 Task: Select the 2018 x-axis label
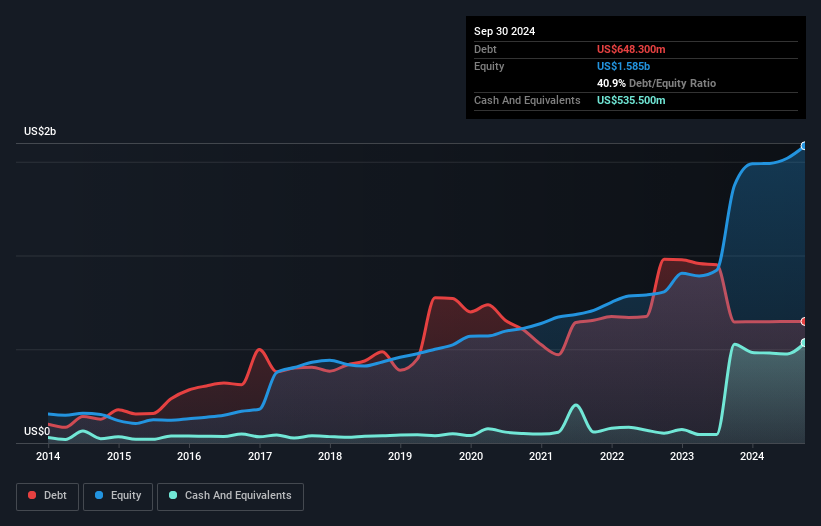click(330, 456)
